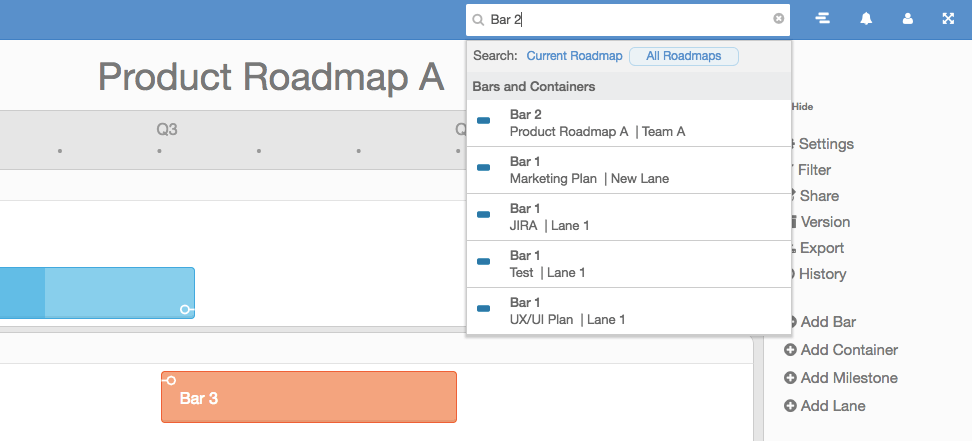Enter fullscreen with the expand icon

pos(948,19)
